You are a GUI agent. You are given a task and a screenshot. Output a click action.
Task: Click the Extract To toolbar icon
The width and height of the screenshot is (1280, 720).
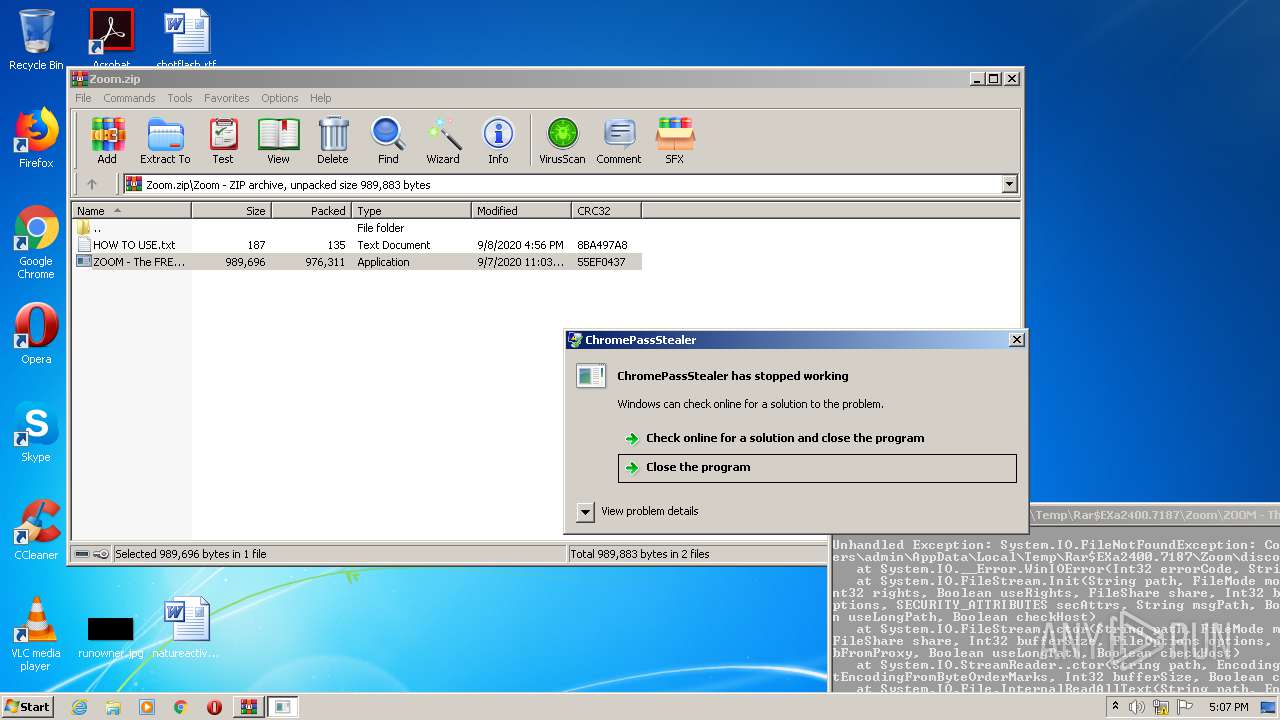point(165,140)
